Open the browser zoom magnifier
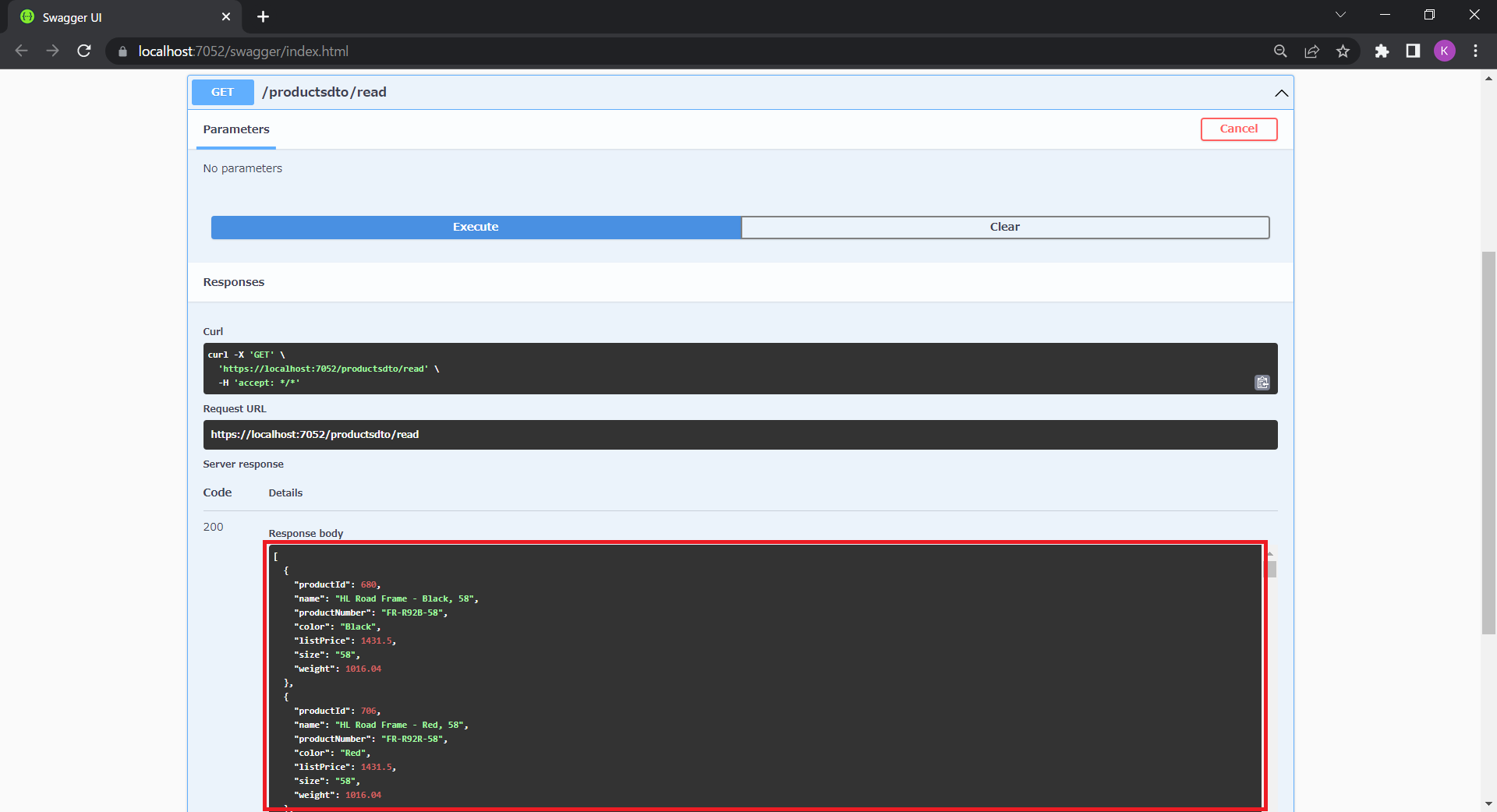Image resolution: width=1497 pixels, height=812 pixels. 1280,51
